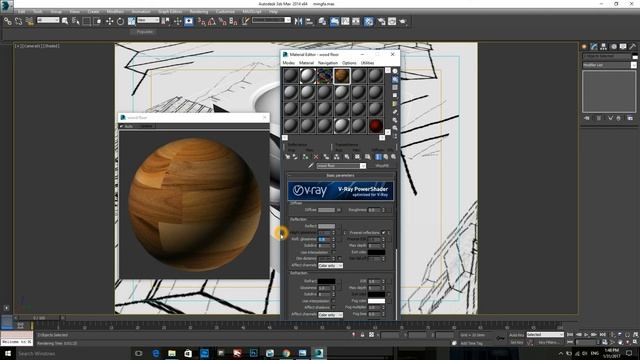The image size is (640, 360).
Task: Toggle Use interpolation checkbox under Refraction
Action: coord(333,301)
